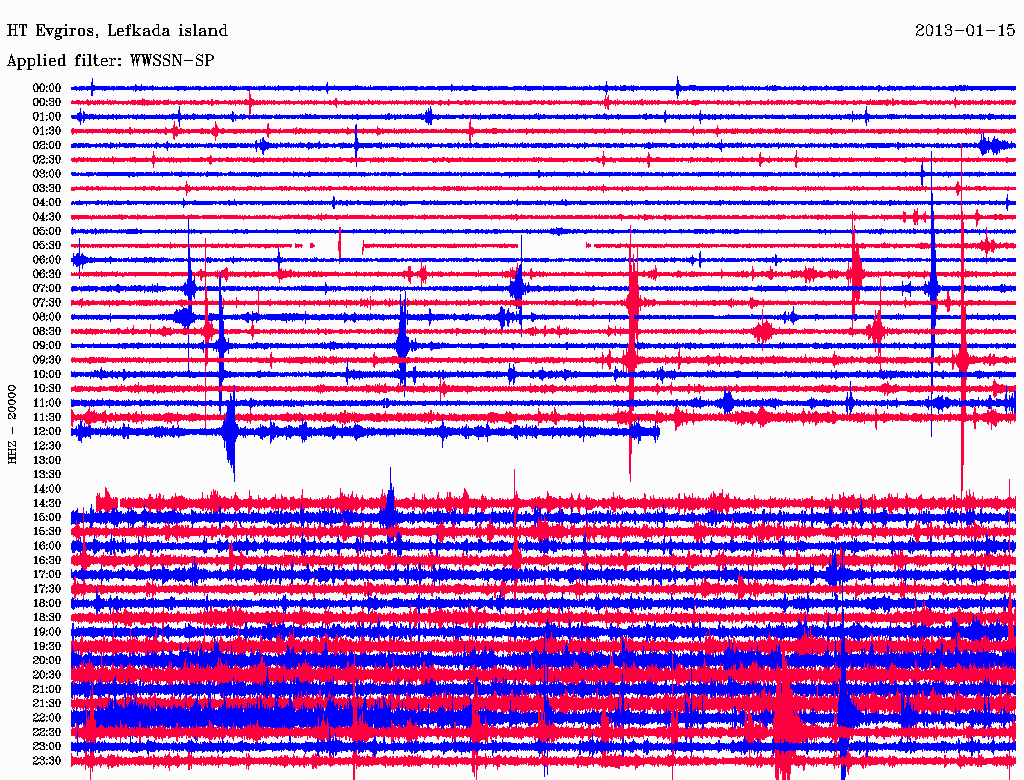
Task: Click the 19:00 time label
Action: tap(47, 632)
